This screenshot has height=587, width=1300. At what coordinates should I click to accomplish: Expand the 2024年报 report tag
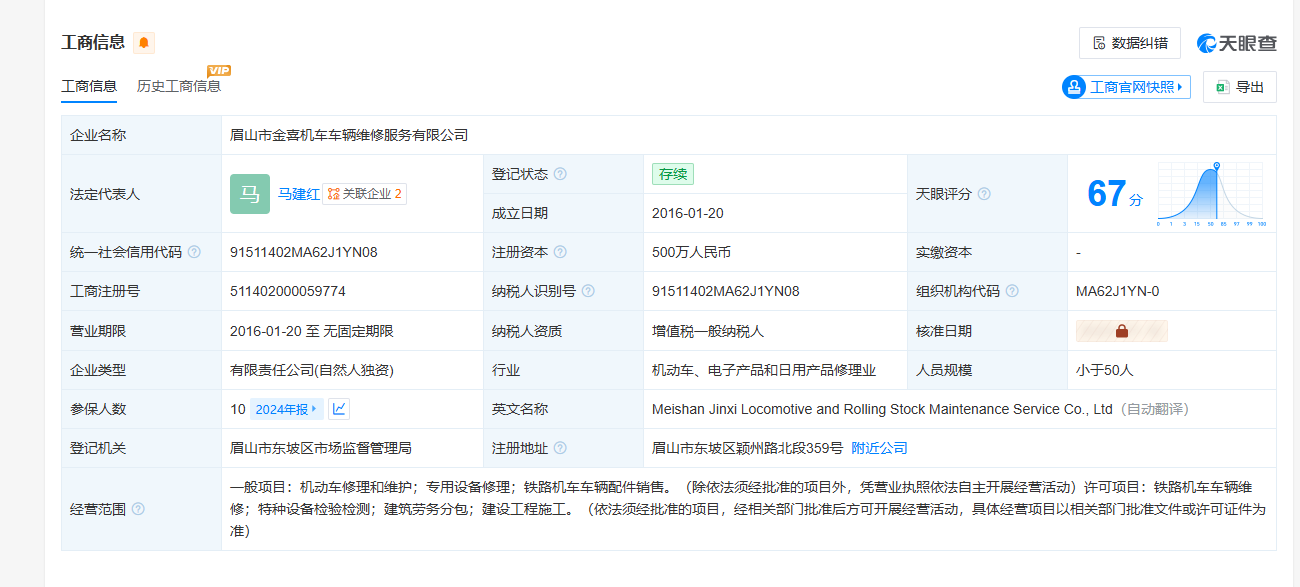pyautogui.click(x=286, y=409)
